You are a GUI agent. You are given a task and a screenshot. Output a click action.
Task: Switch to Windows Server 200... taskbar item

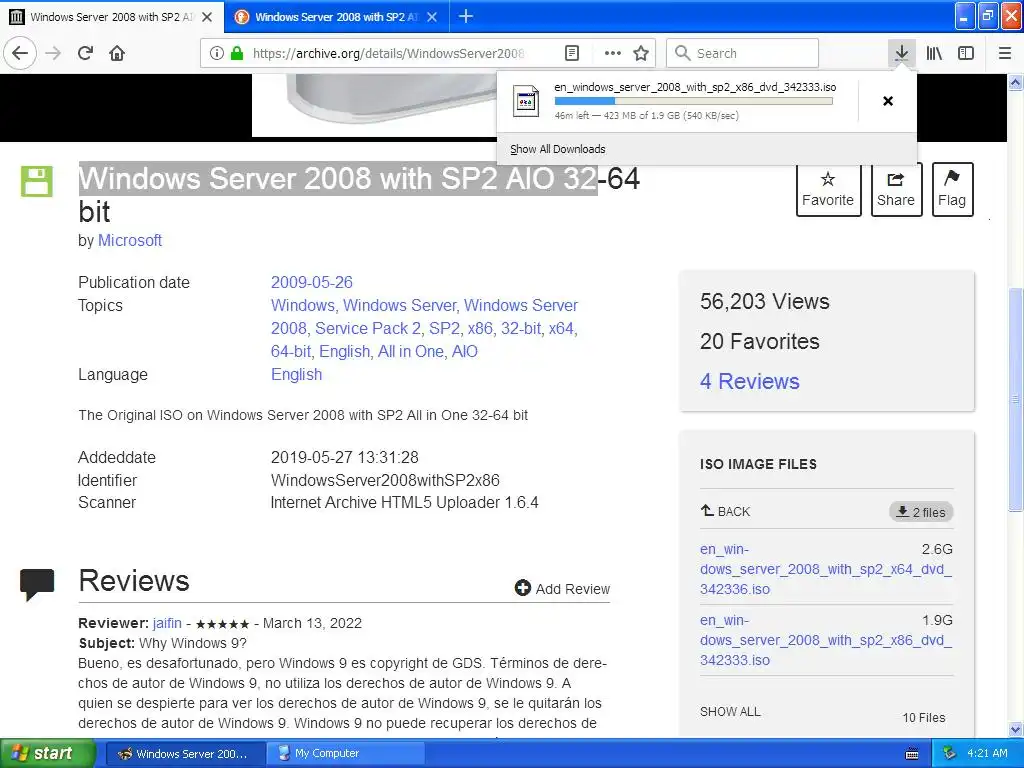185,754
